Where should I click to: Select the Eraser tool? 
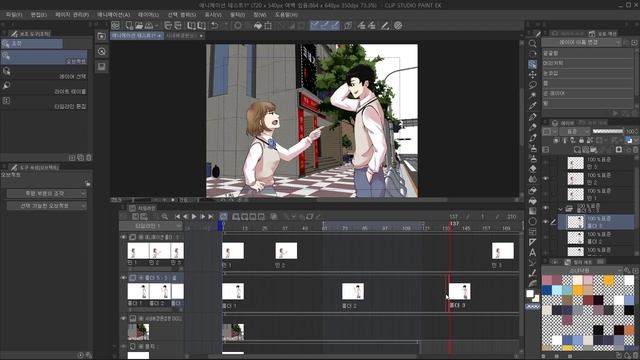(x=533, y=169)
